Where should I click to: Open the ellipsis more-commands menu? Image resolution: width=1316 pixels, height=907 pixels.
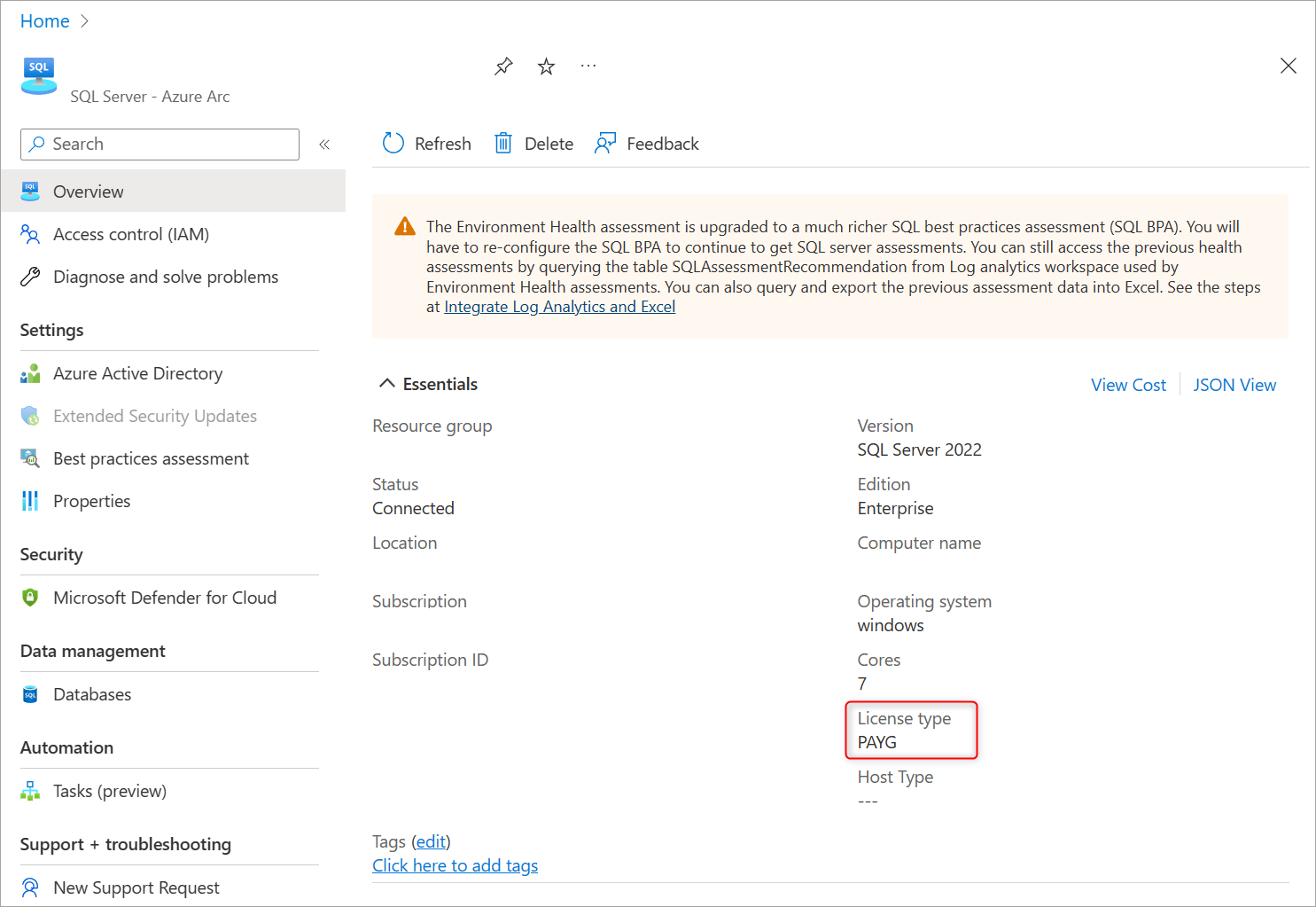pyautogui.click(x=588, y=66)
